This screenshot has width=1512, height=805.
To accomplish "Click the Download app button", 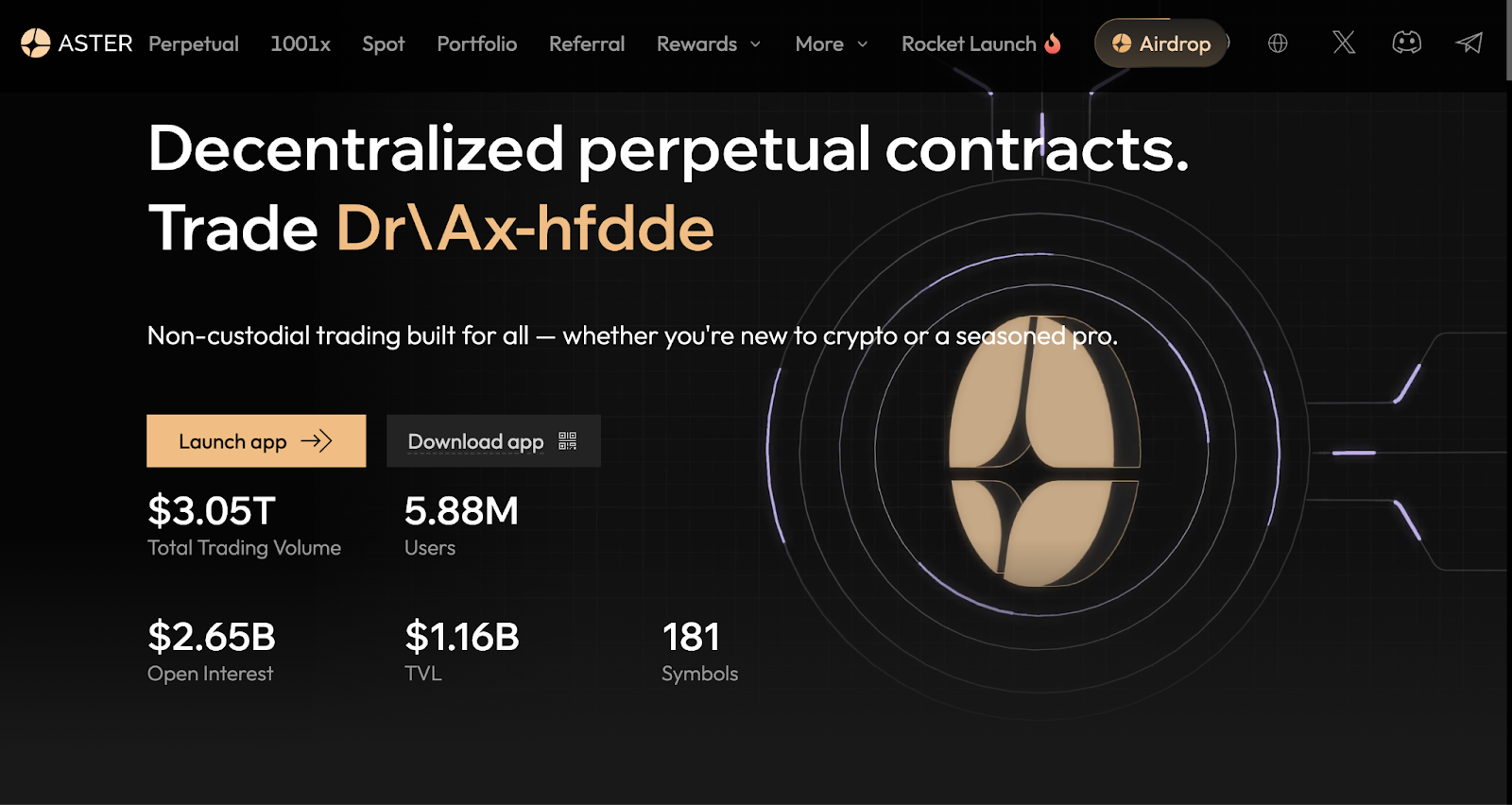I will coord(476,441).
